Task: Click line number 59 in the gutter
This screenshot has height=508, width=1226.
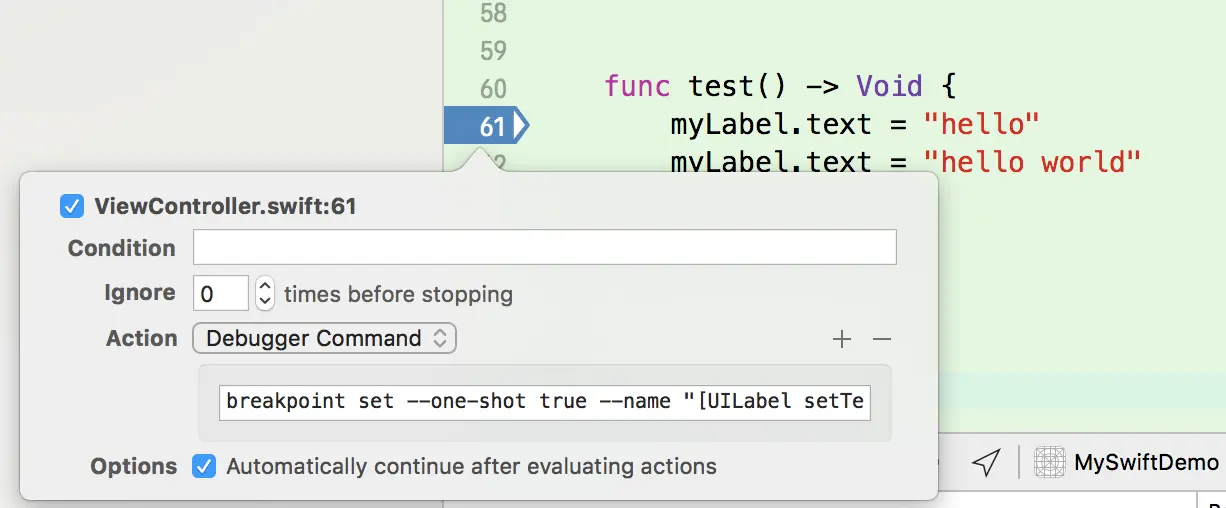Action: pyautogui.click(x=493, y=50)
